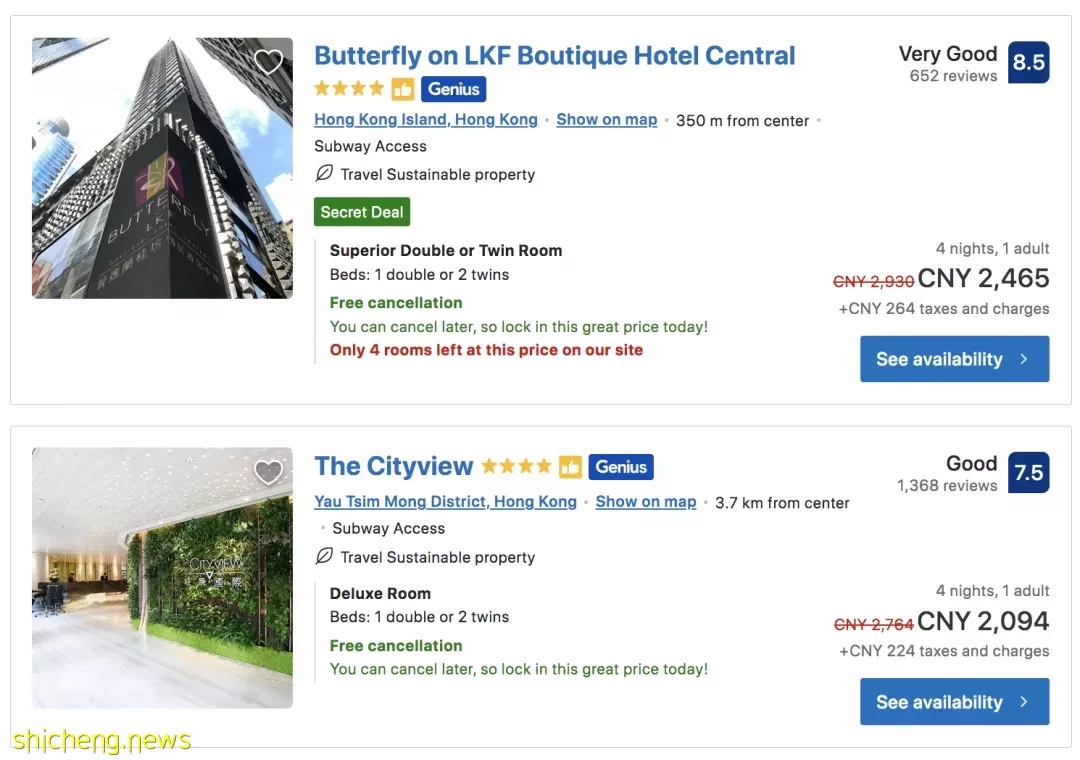
Task: Open Yau Tsim Mong District location link
Action: [445, 502]
